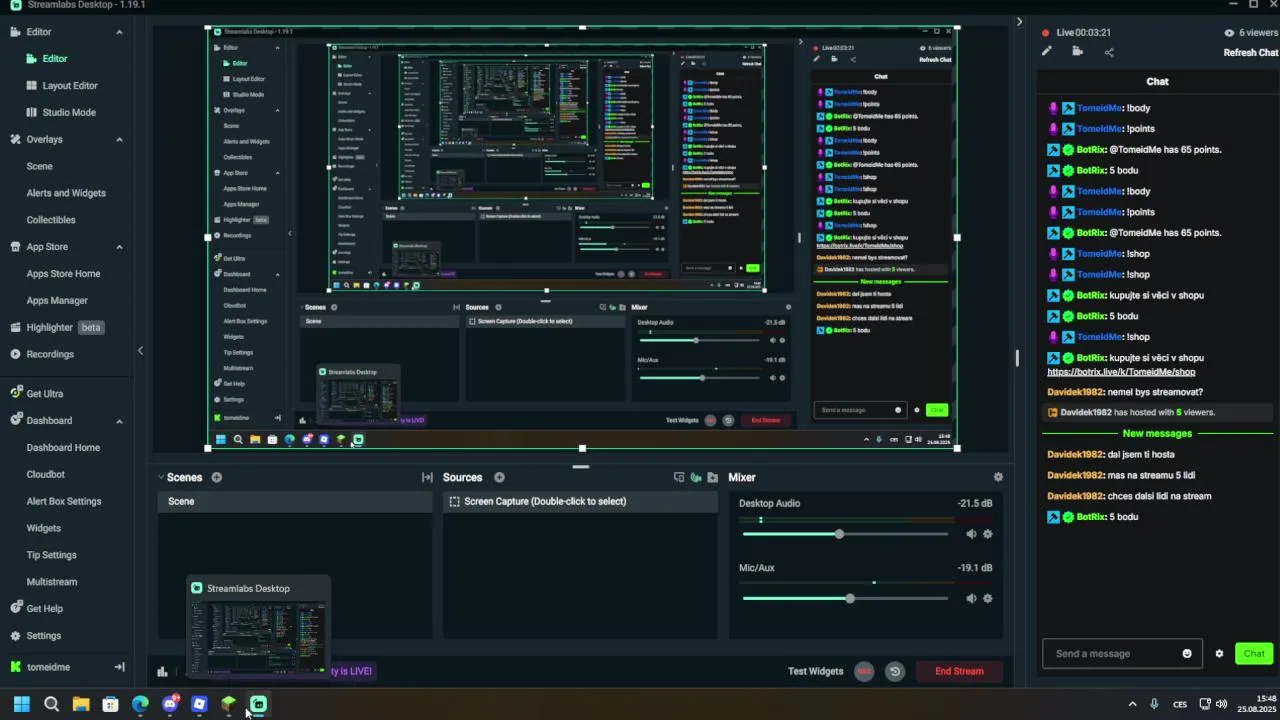Click Get Ultra
Viewport: 1280px width, 720px height.
point(37,394)
